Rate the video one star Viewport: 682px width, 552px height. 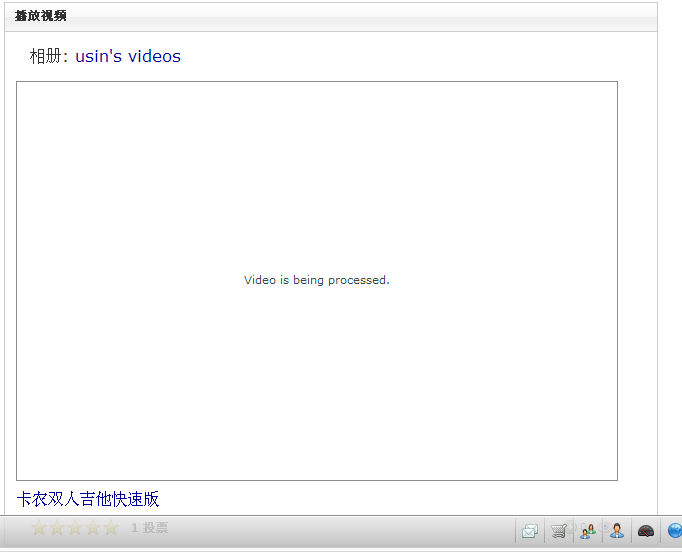click(39, 528)
